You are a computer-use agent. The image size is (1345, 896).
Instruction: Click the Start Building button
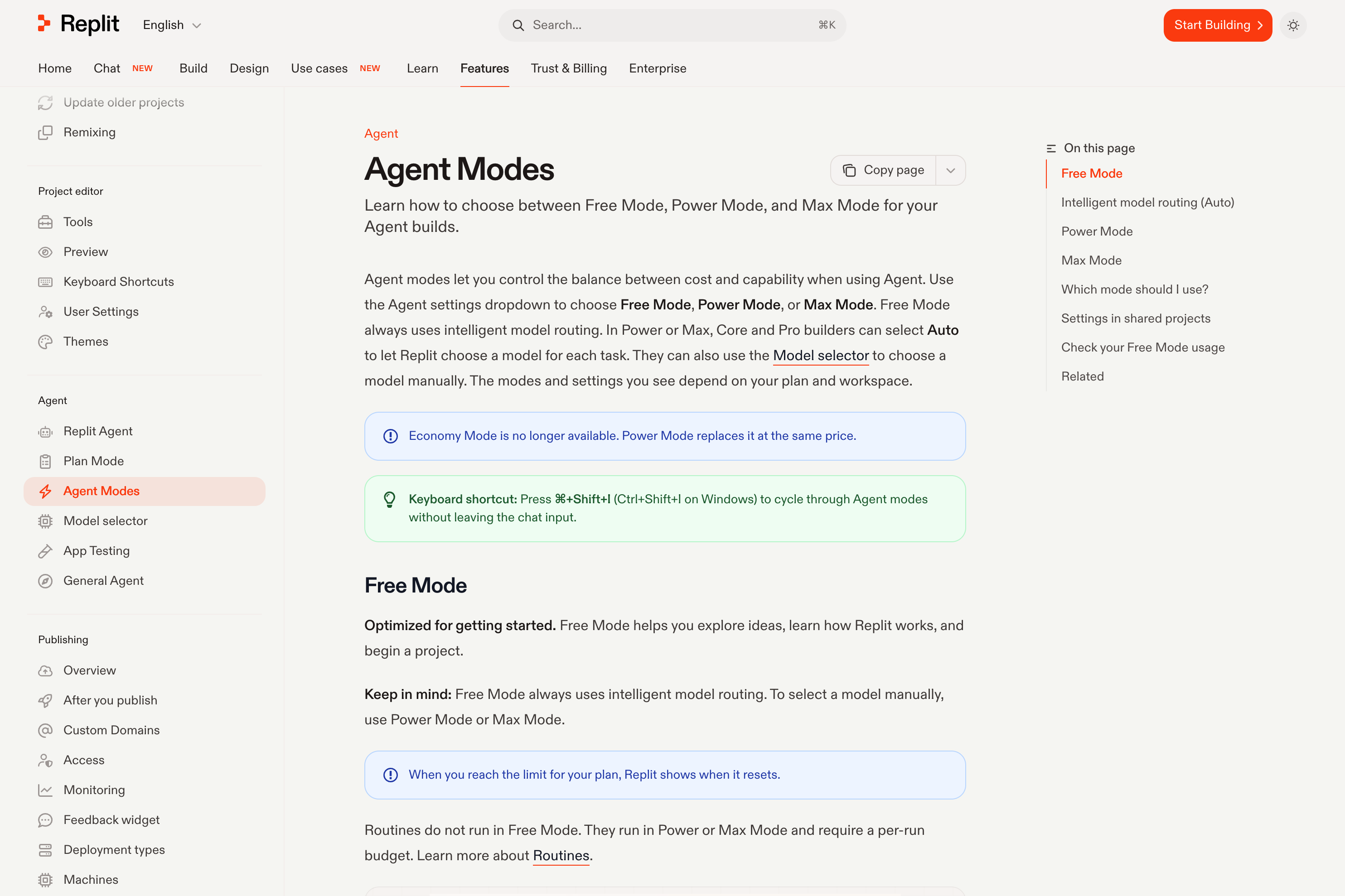tap(1218, 25)
